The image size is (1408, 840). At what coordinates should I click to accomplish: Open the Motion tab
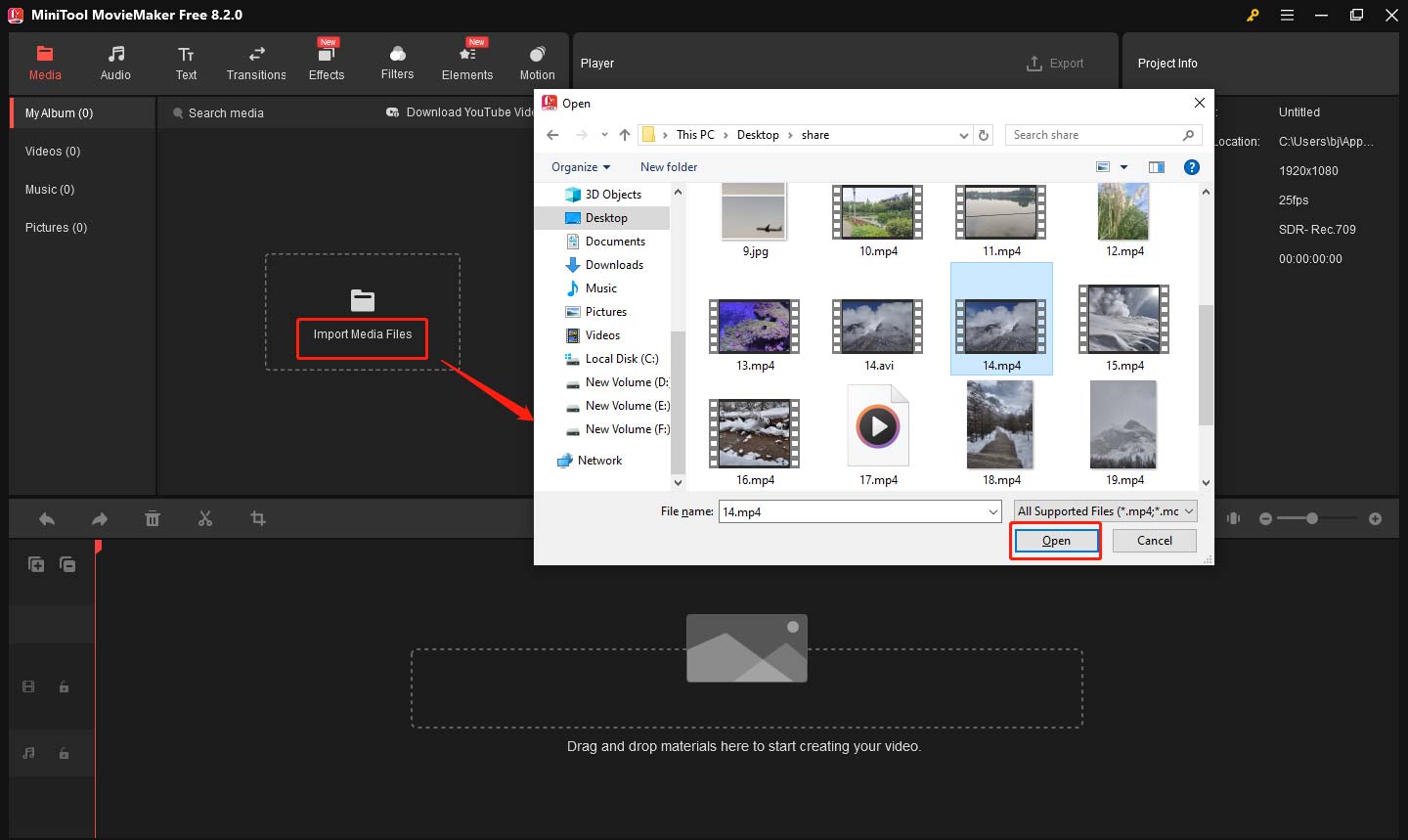pos(537,63)
